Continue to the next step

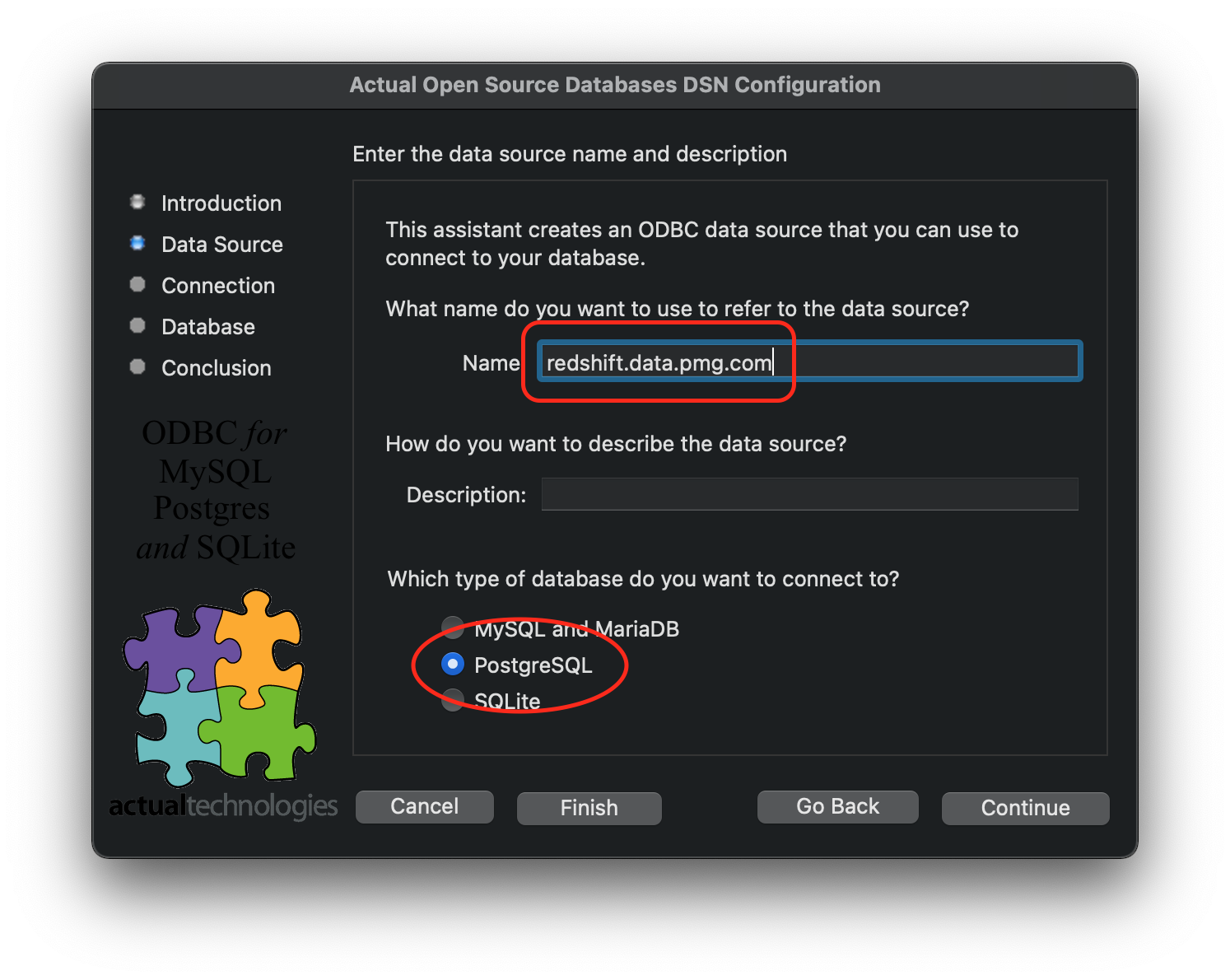[1026, 808]
